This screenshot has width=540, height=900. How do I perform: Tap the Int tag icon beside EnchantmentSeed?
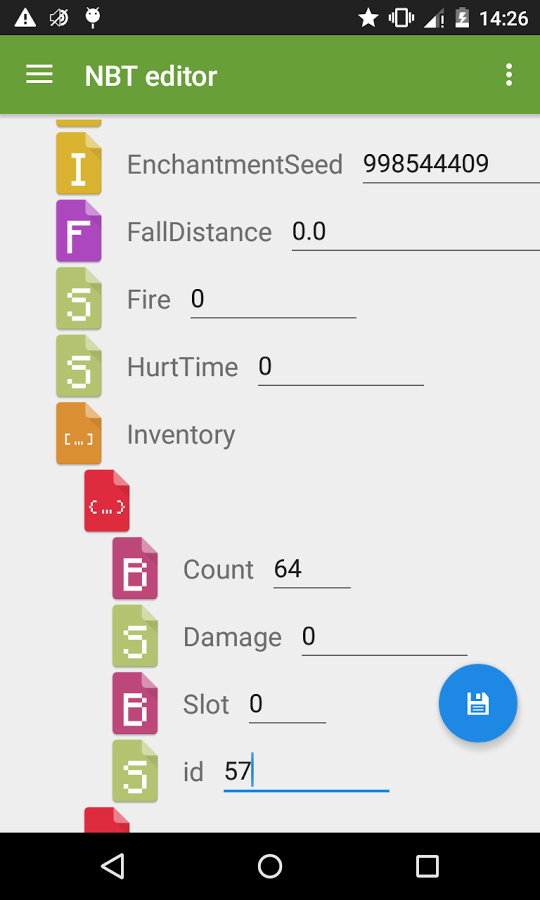point(79,164)
